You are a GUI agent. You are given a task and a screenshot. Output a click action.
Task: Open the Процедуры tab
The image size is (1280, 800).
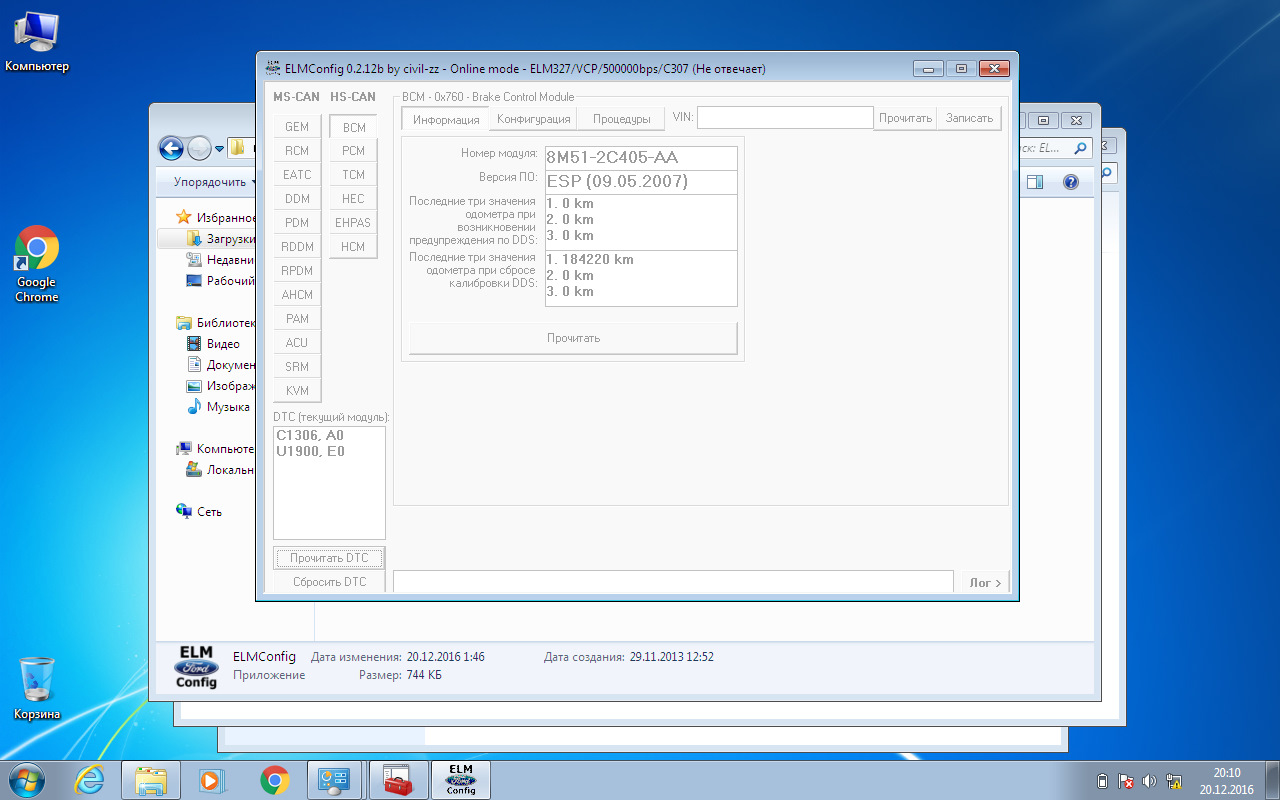621,119
